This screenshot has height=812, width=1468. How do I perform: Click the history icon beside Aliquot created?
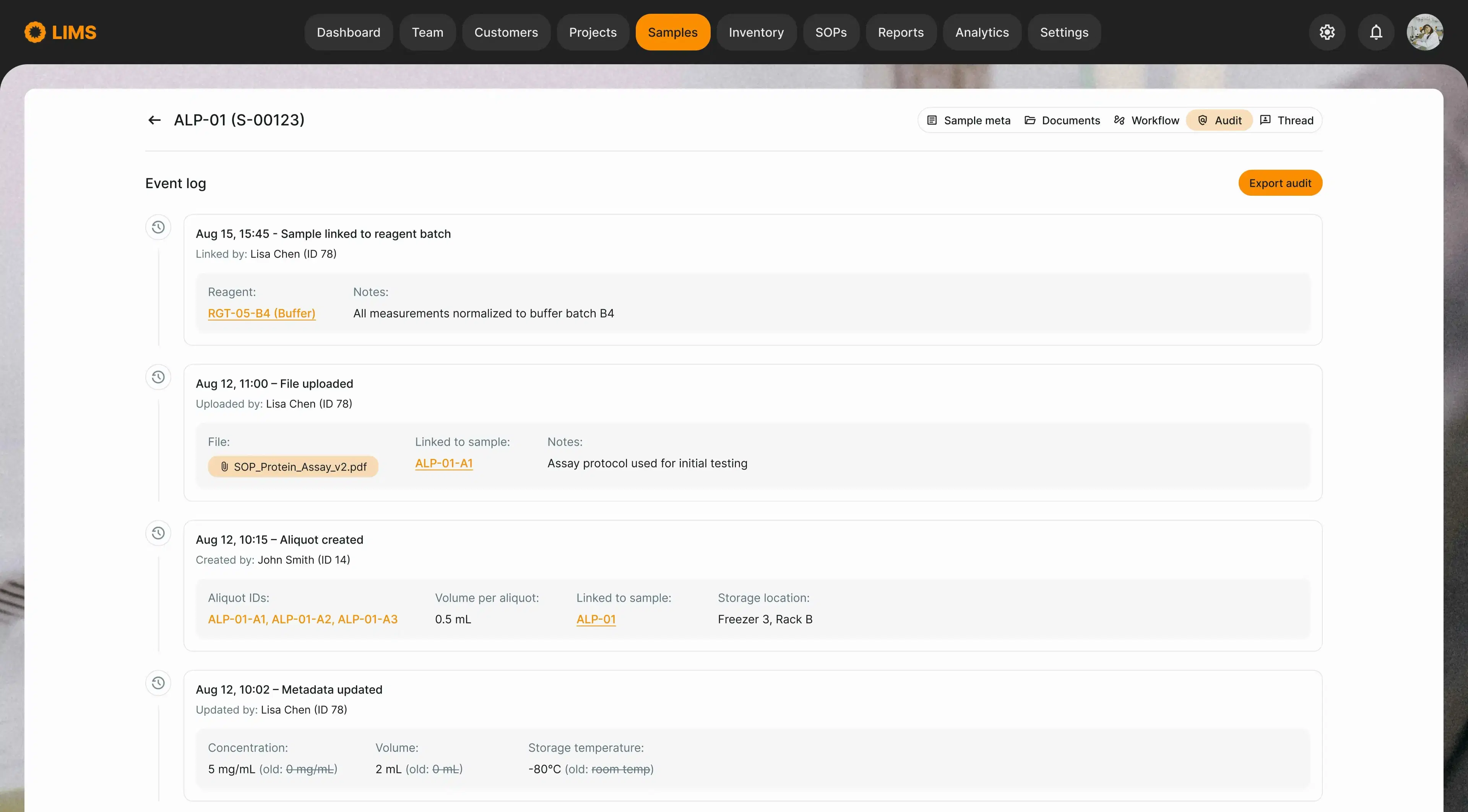158,533
